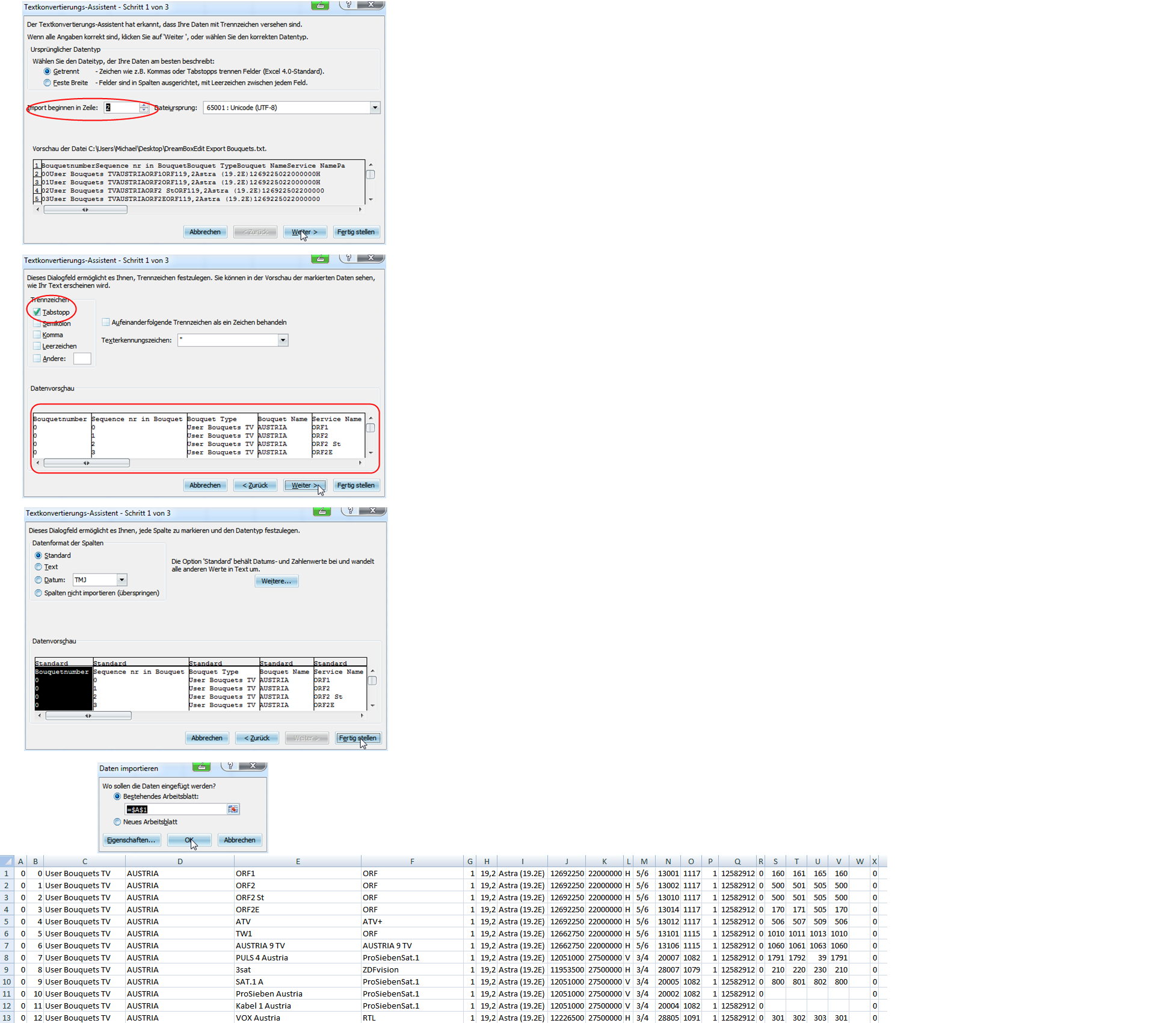Click import start row spinner up arrow

point(144,105)
